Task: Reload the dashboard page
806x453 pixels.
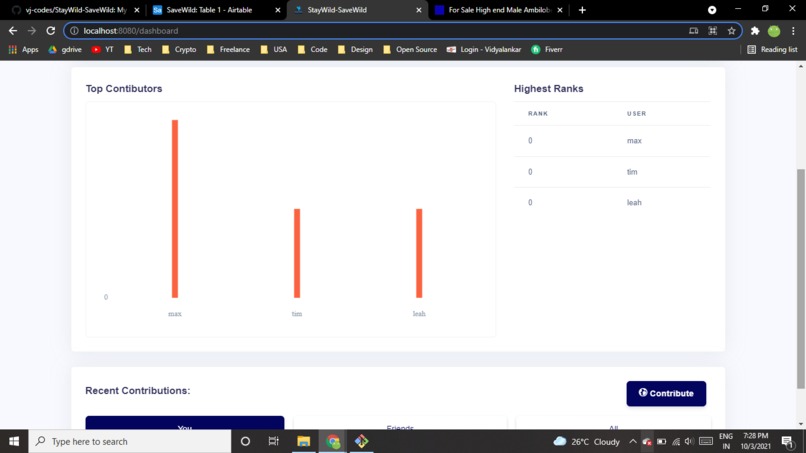Action: [x=50, y=31]
